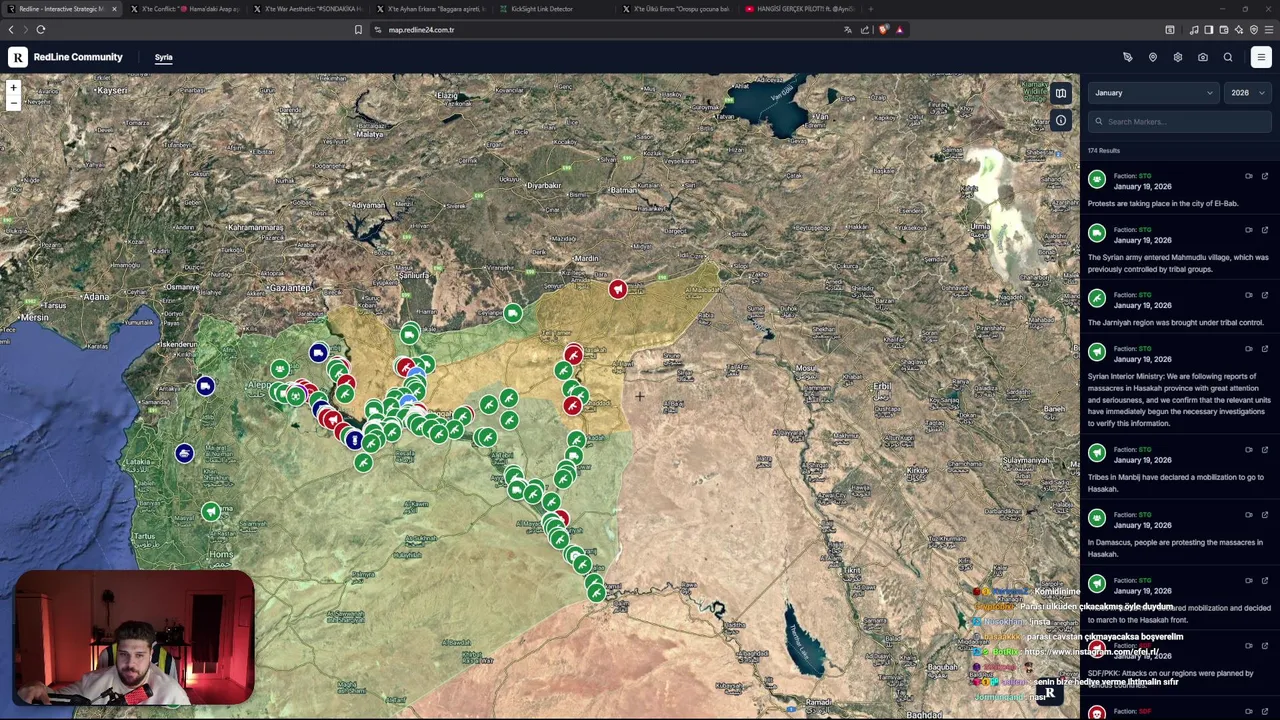Select the 'Tribes in Manbij have declared mobilization' entry

pyautogui.click(x=1179, y=470)
